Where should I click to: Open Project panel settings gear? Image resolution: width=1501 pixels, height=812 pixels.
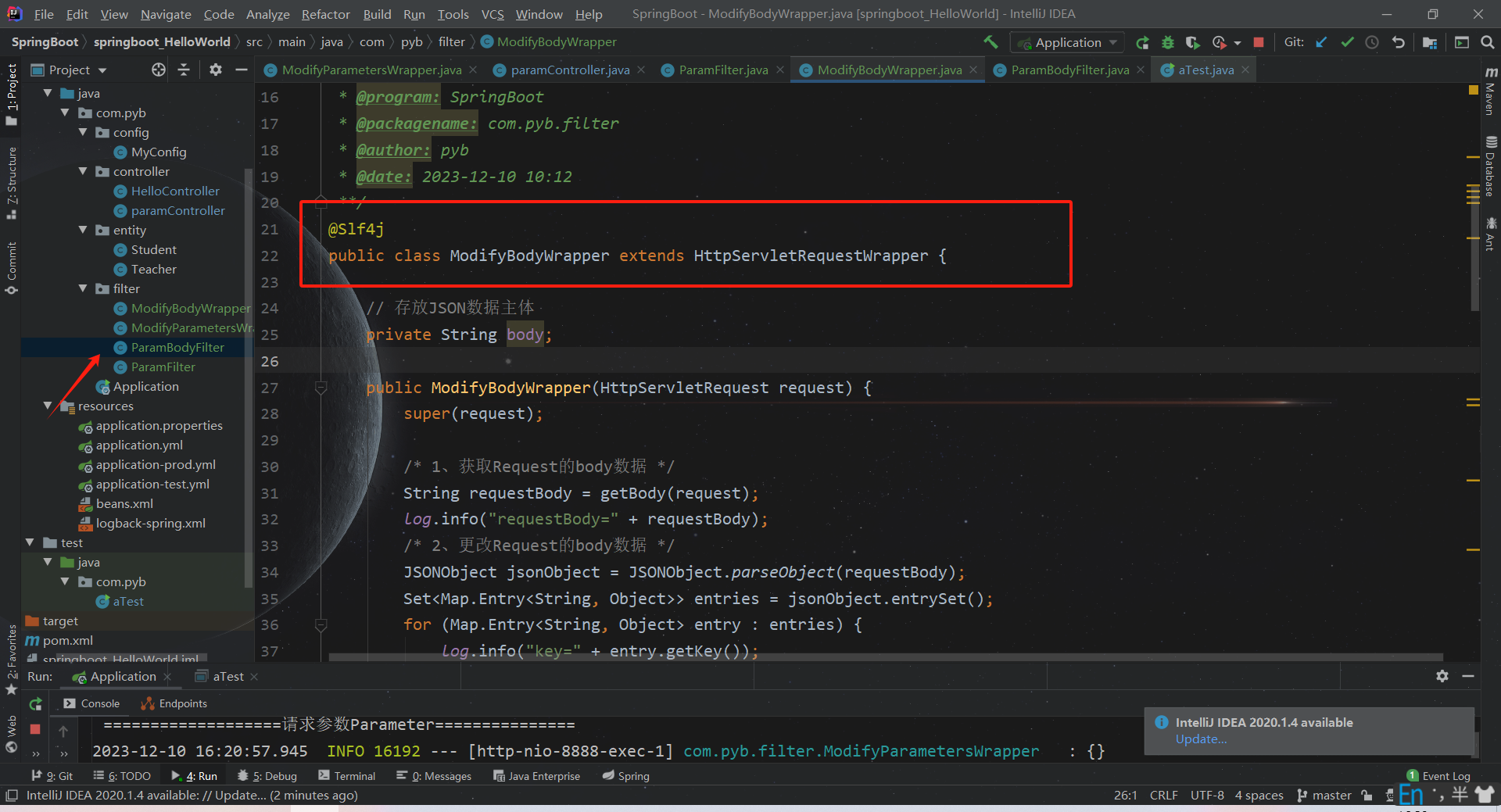coord(216,70)
